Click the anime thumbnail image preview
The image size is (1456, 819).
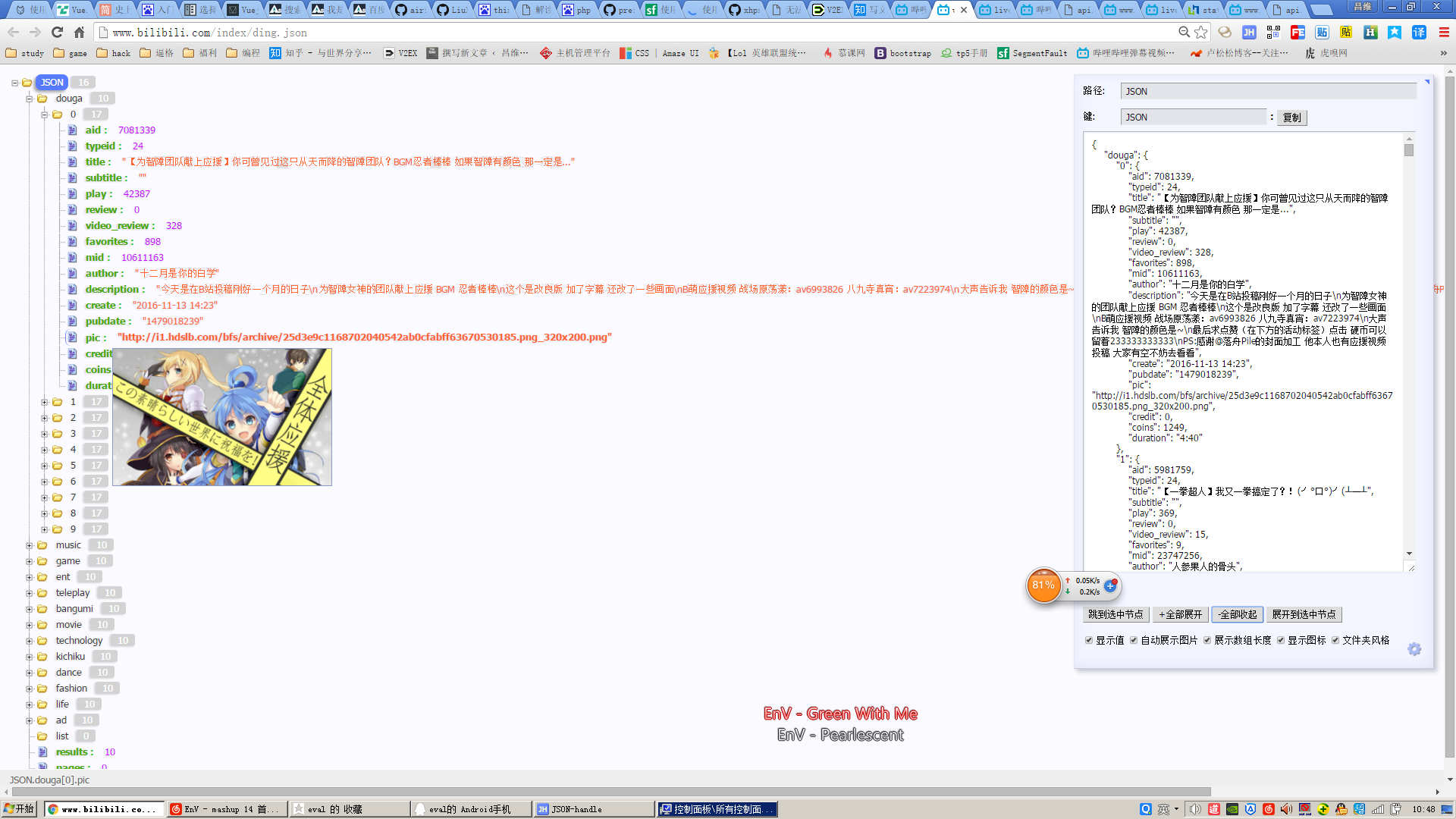(x=221, y=417)
